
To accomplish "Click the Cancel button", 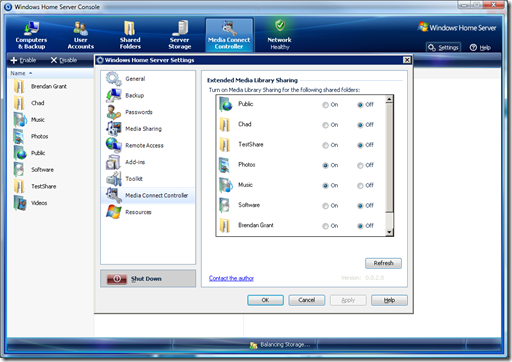I will click(307, 300).
